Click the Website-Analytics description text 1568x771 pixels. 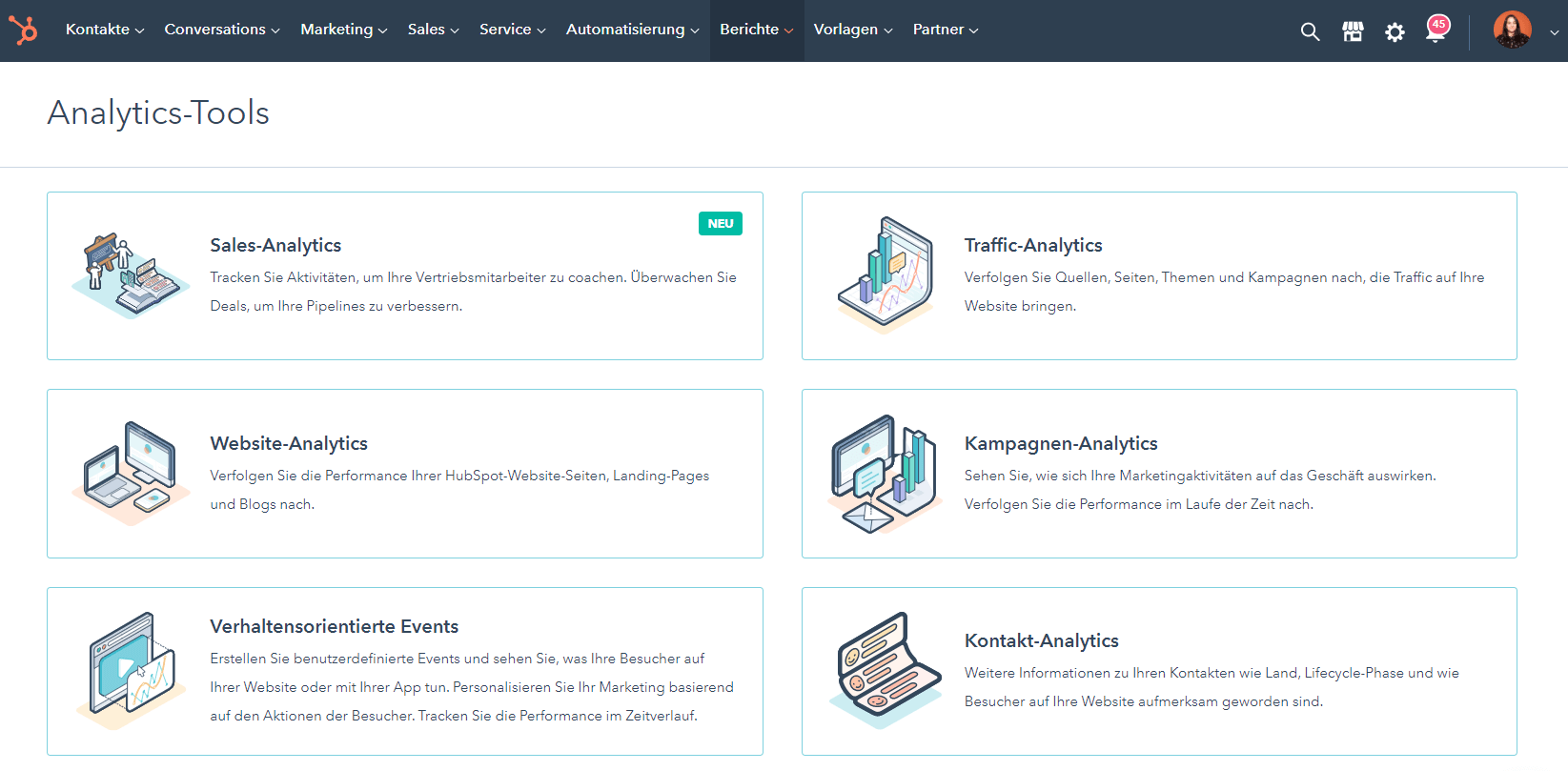click(460, 490)
